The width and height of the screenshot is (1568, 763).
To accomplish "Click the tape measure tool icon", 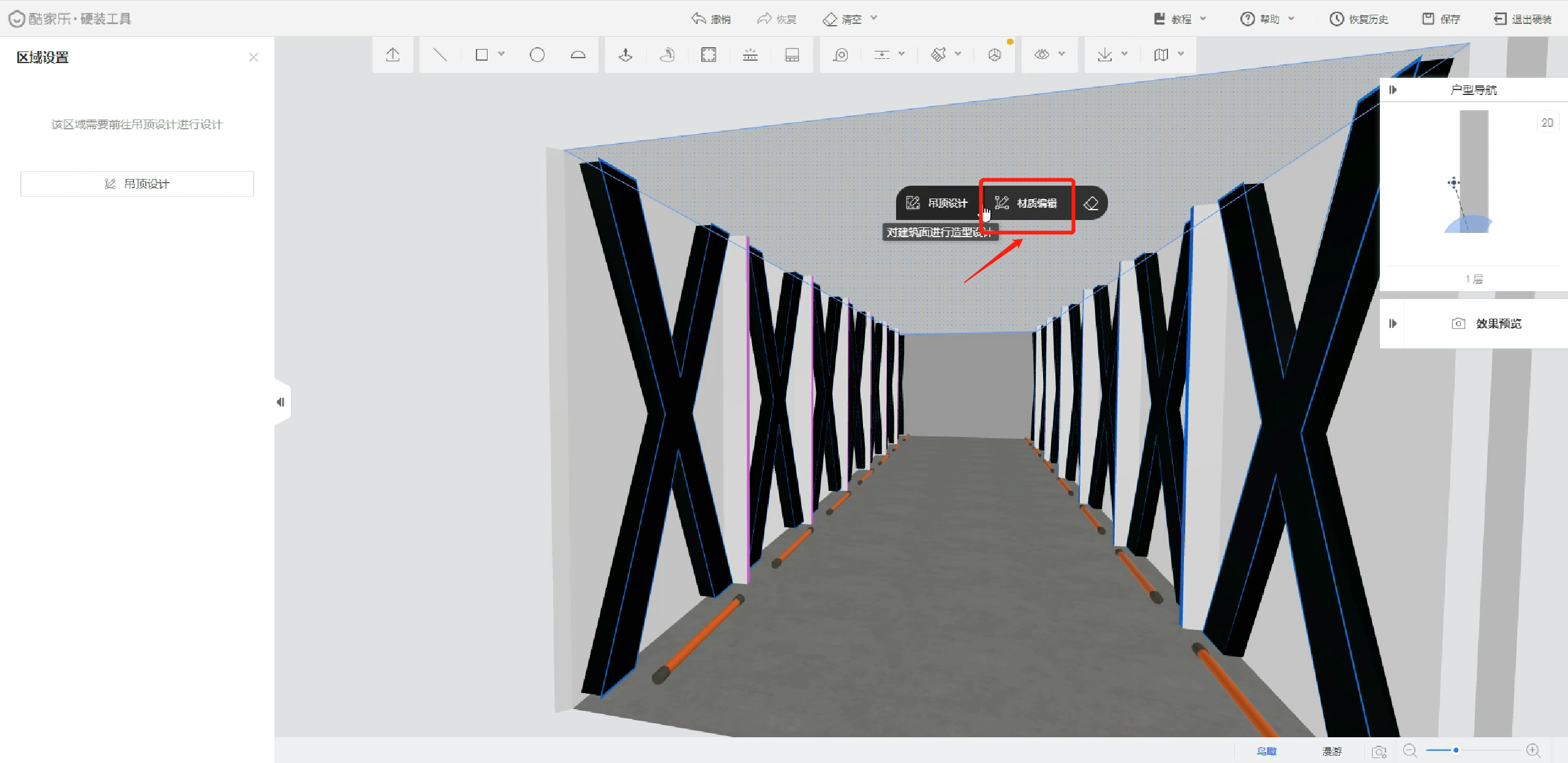I will 841,55.
